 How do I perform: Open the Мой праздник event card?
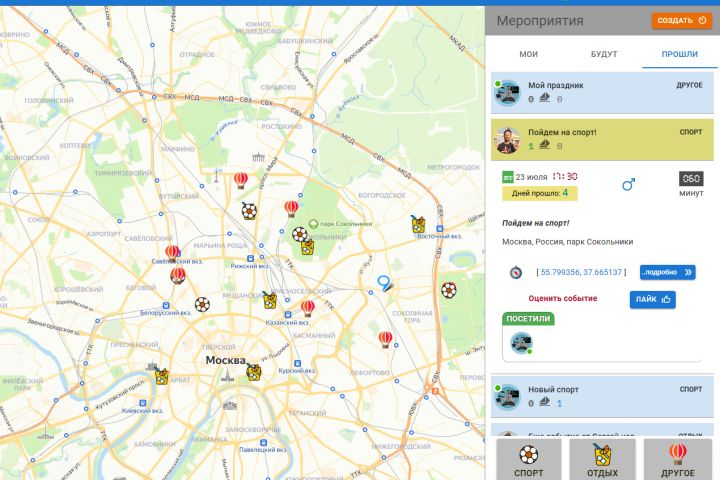pyautogui.click(x=602, y=92)
